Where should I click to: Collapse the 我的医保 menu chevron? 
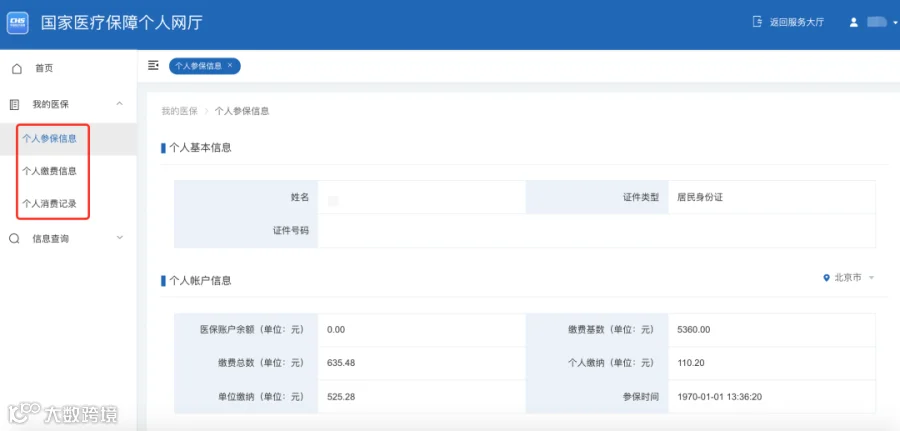119,104
